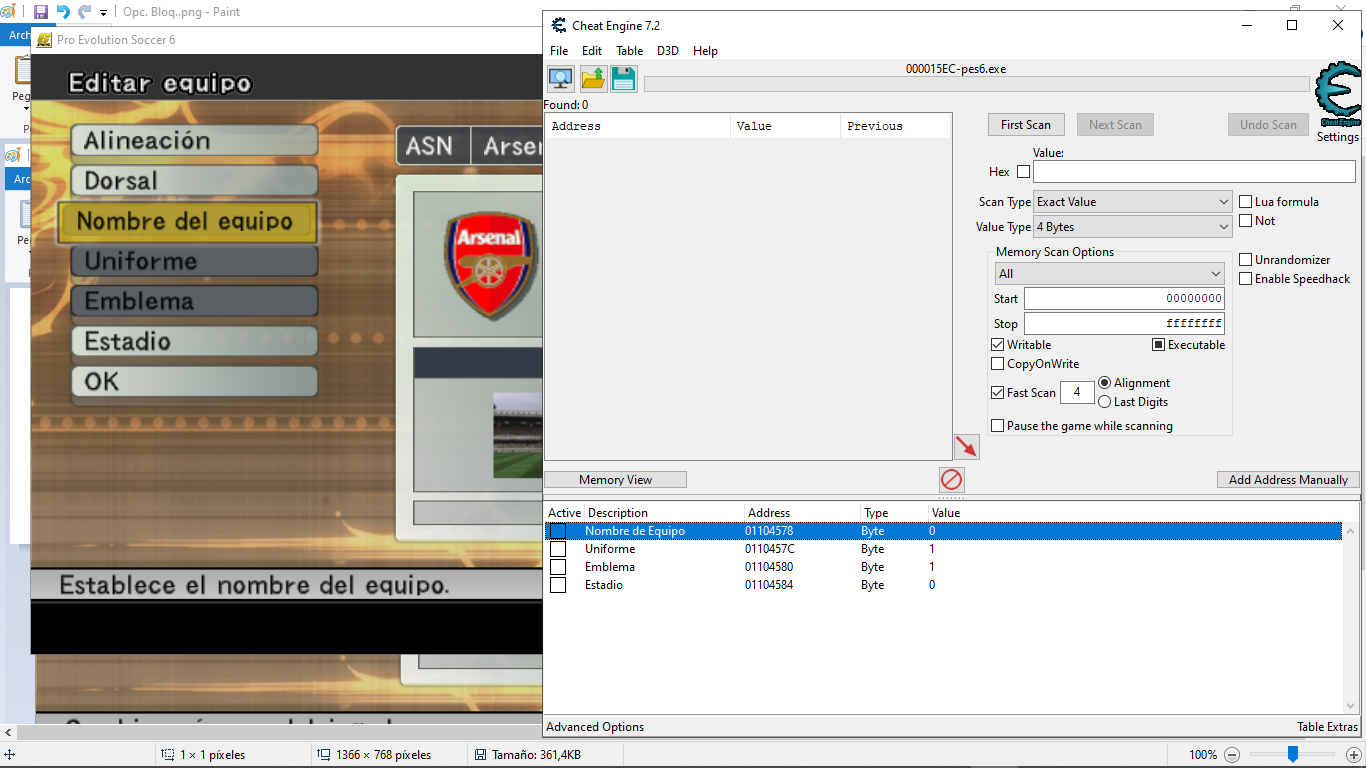Click the Paint zoom slider handle
The image size is (1366, 768).
(x=1293, y=754)
